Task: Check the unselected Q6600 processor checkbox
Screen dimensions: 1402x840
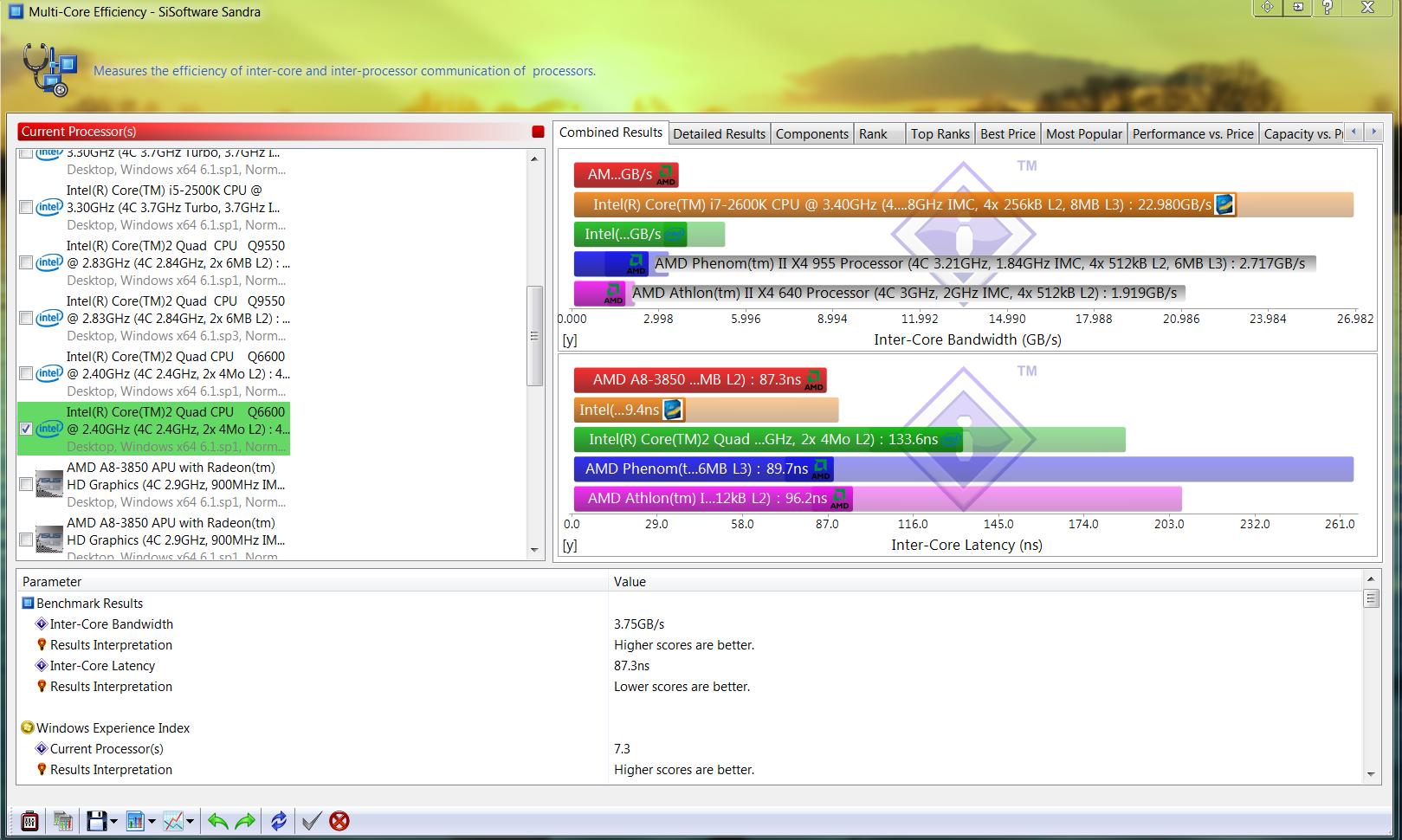Action: (26, 373)
